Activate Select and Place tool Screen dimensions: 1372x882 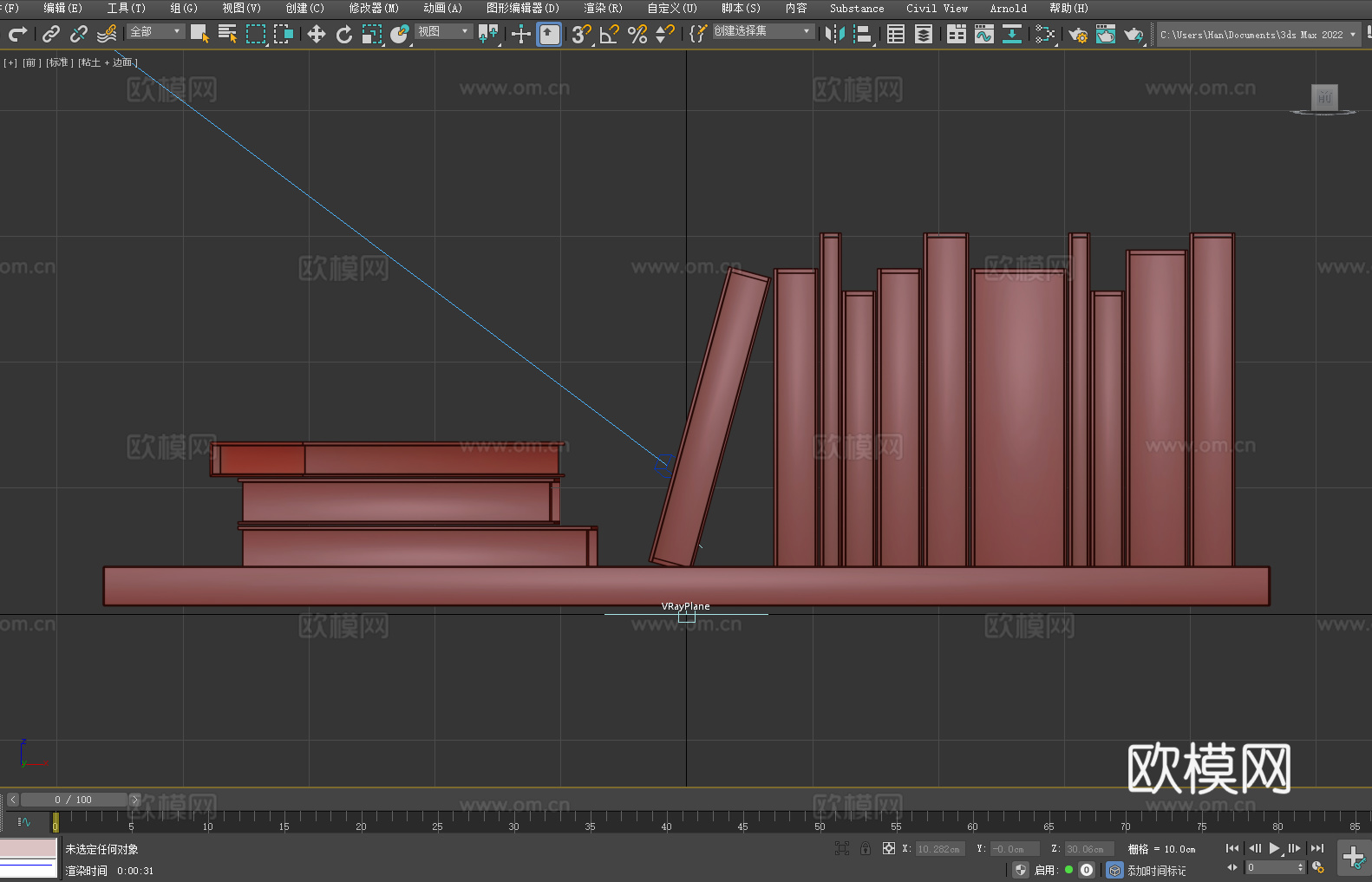point(400,34)
